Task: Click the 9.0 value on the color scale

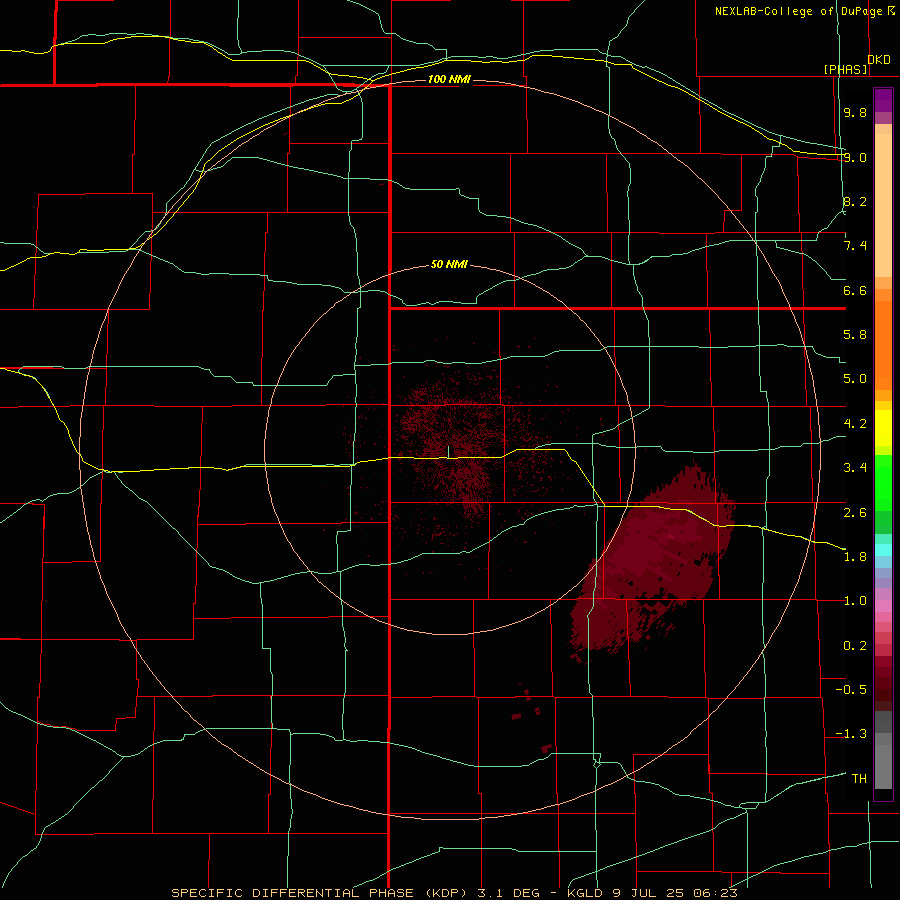Action: [x=855, y=157]
